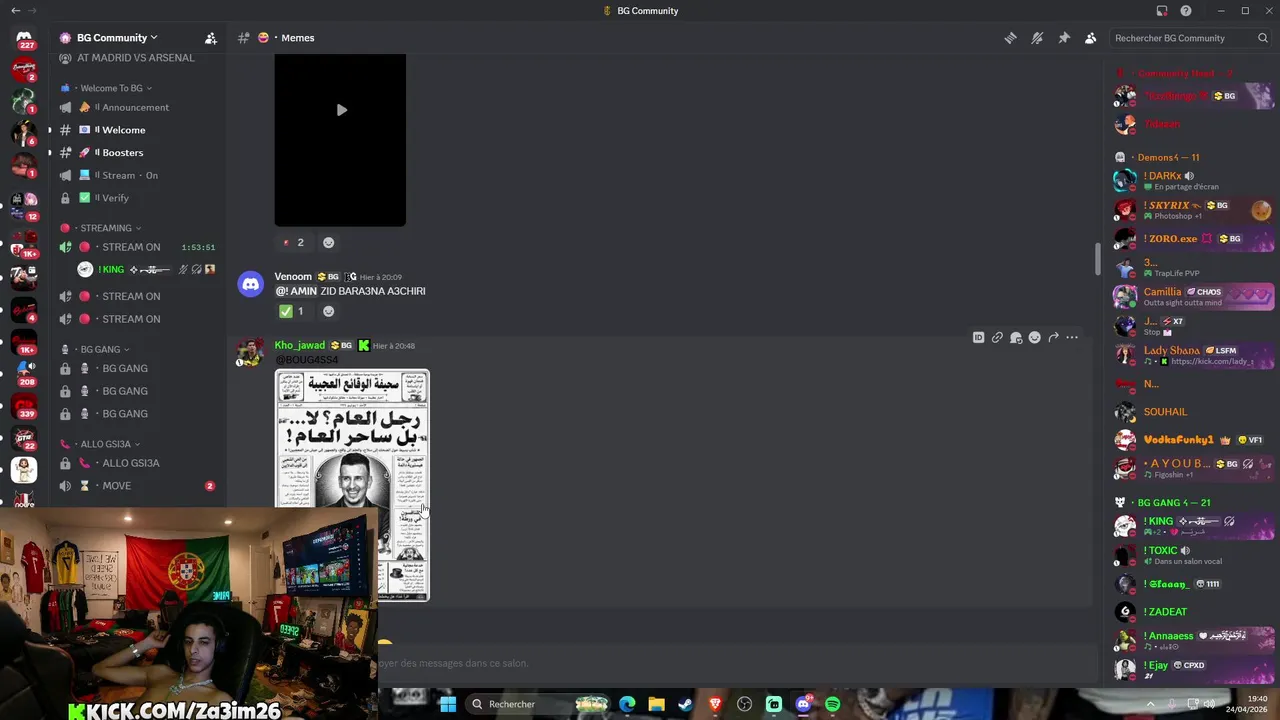
Task: Open Brave browser from the taskbar
Action: (x=715, y=704)
